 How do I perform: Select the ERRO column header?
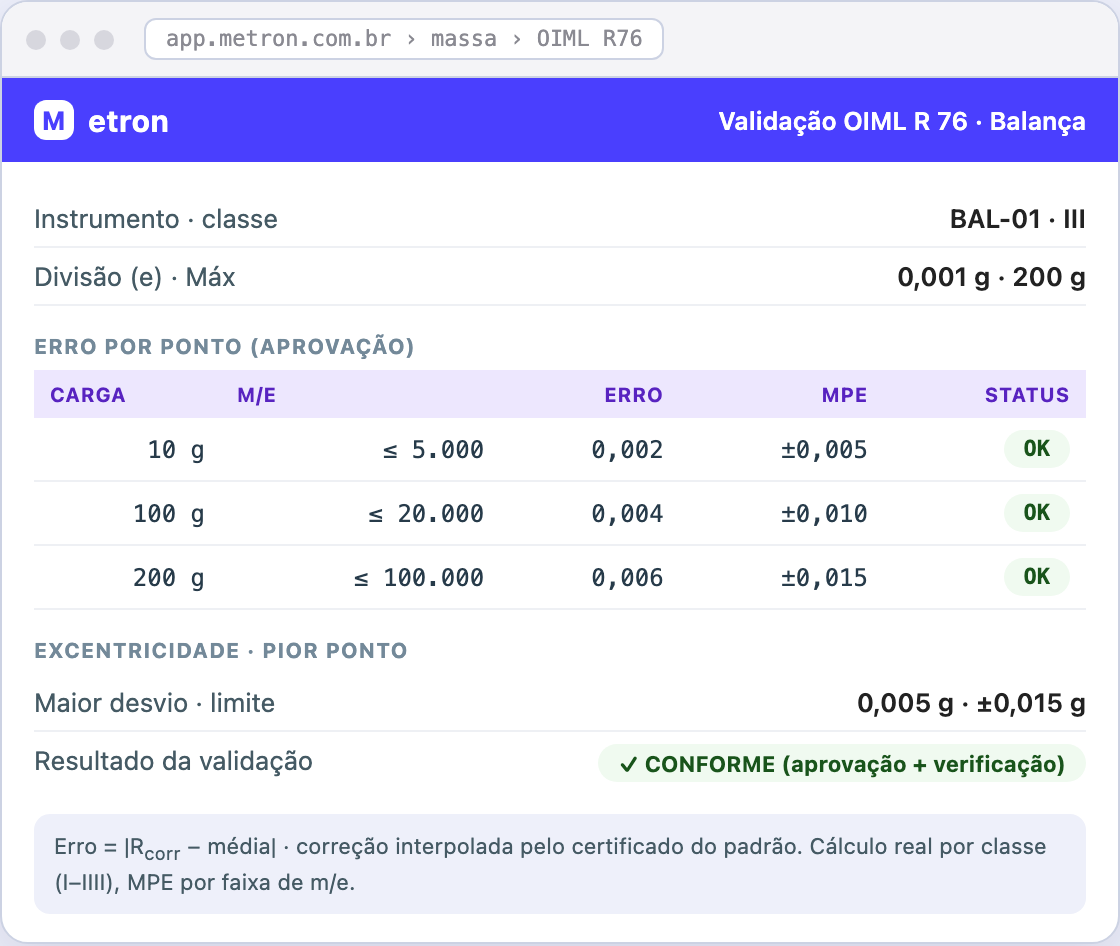[634, 395]
